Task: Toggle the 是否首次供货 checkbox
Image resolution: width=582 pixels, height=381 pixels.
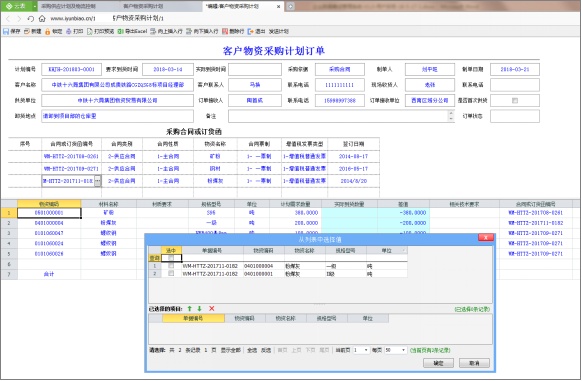Action: 515,101
